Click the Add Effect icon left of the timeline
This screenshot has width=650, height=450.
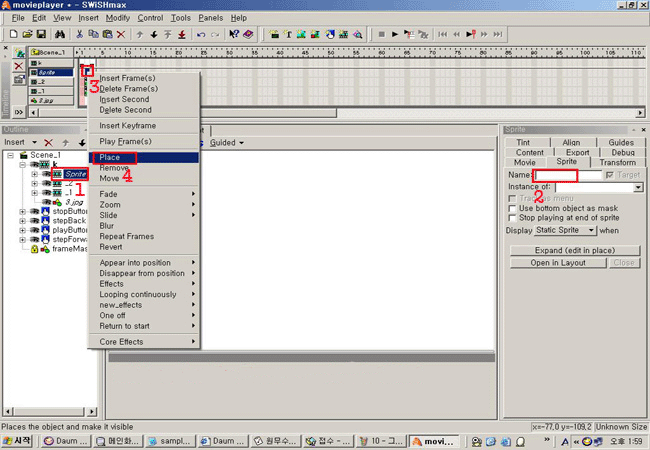(x=19, y=53)
